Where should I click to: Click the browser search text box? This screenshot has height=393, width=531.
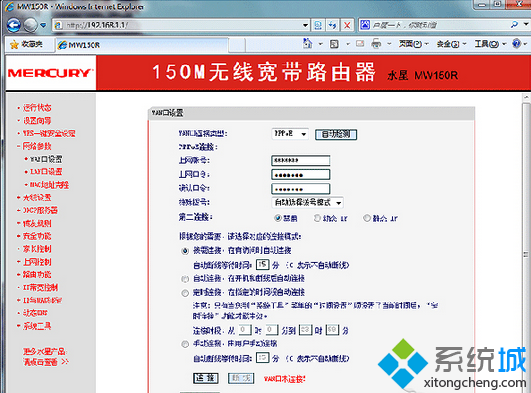pyautogui.click(x=439, y=25)
